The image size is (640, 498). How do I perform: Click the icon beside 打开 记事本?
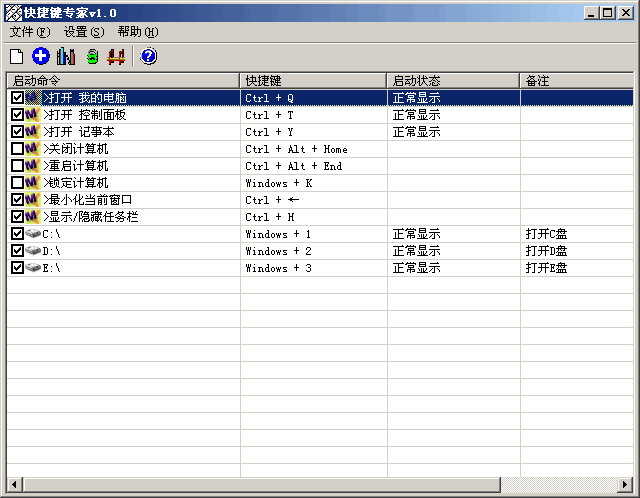pos(33,132)
